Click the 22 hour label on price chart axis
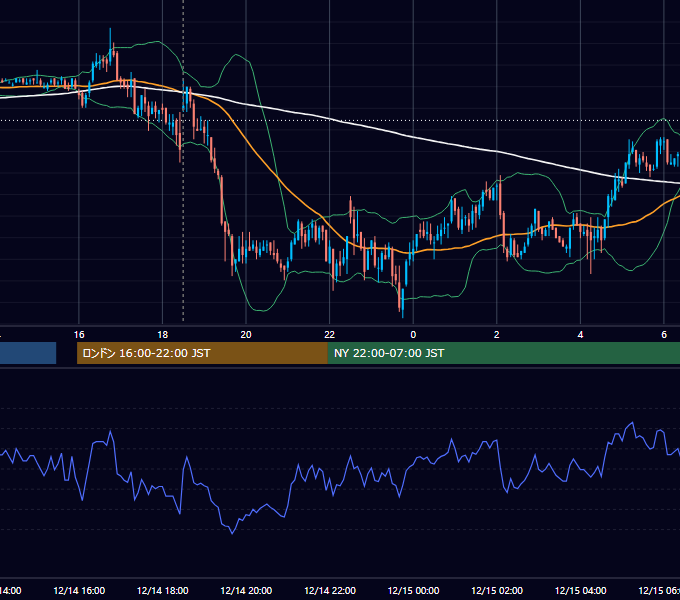Screen dimensions: 680x600 [330, 335]
